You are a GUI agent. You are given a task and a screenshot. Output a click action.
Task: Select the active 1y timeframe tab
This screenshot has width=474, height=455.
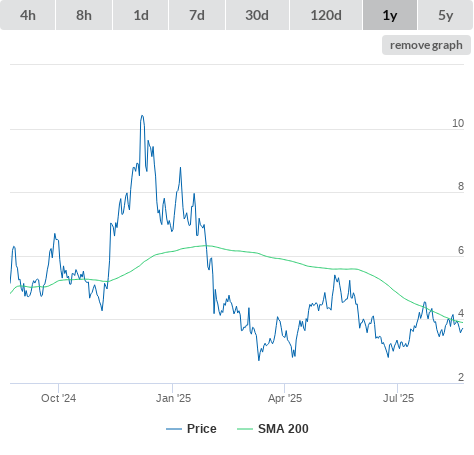click(390, 15)
